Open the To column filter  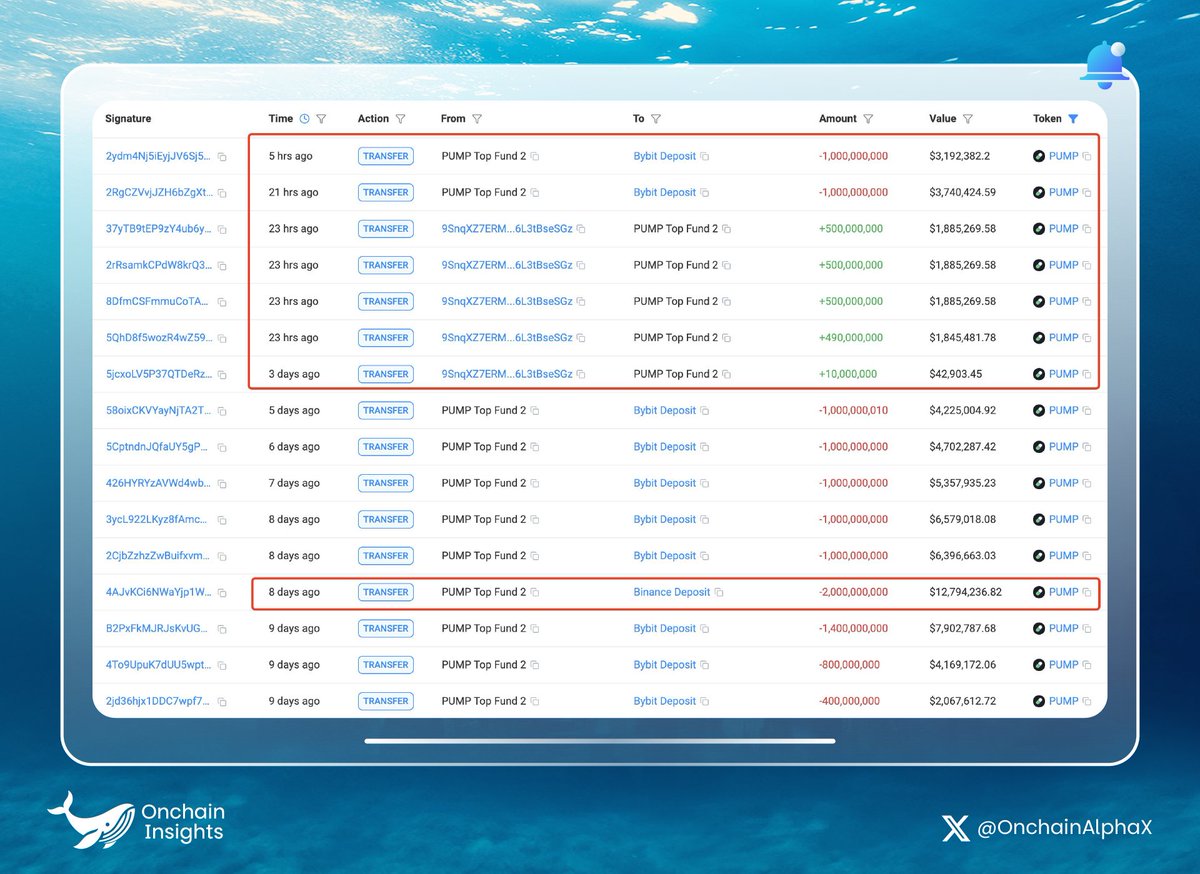tap(656, 118)
